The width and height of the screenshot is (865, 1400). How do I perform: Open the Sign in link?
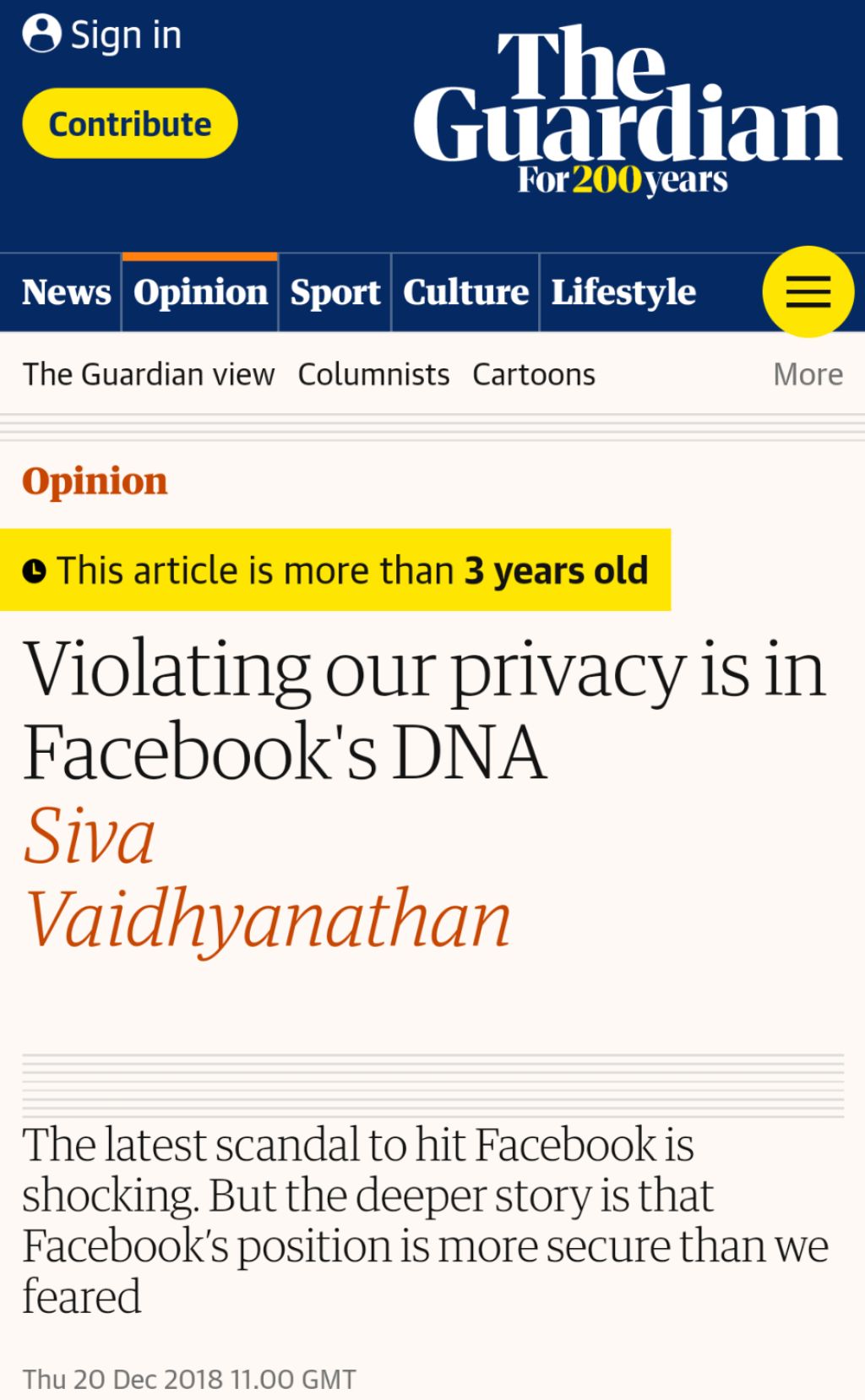point(126,35)
